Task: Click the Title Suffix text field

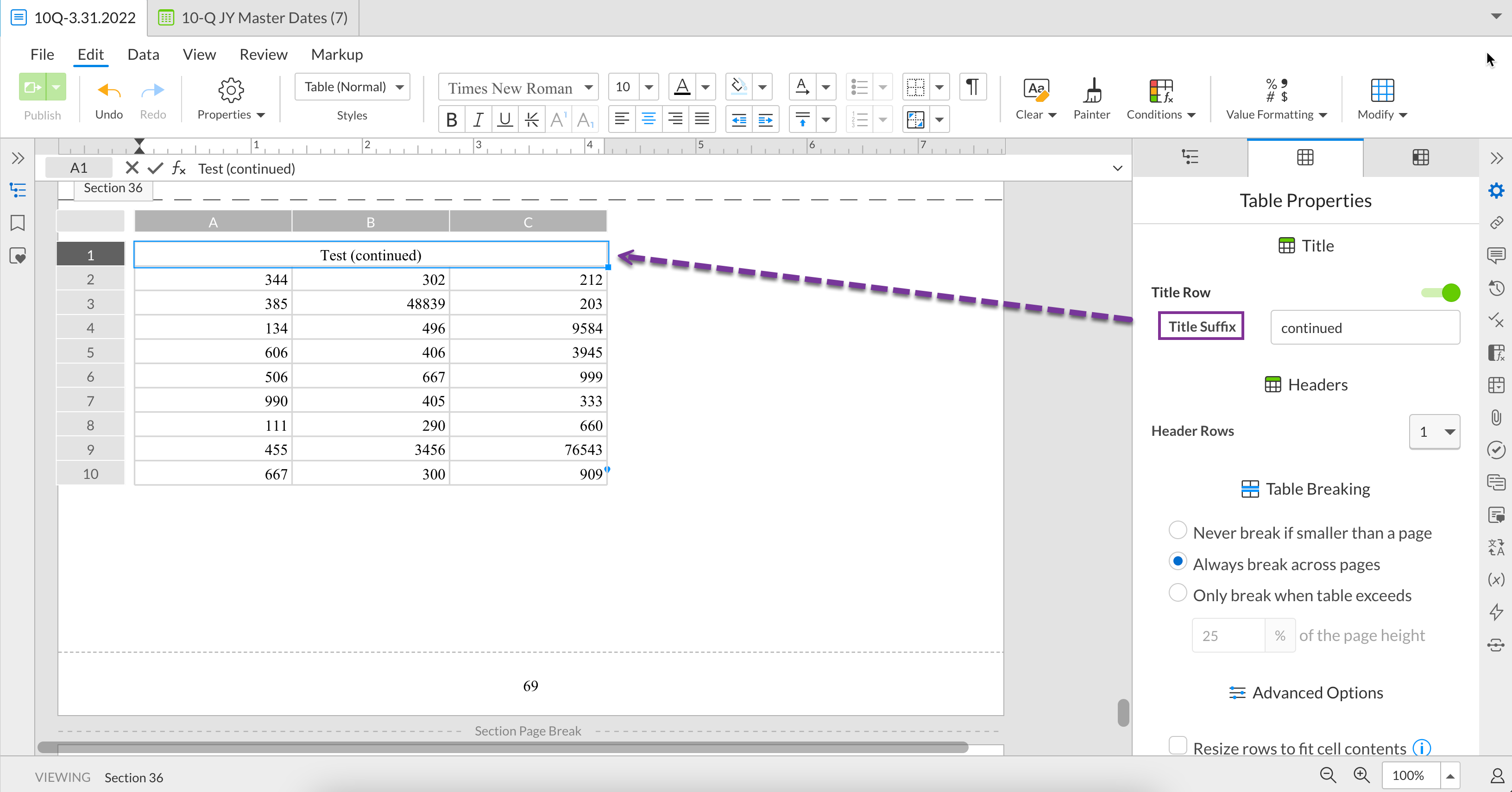Action: point(1365,327)
